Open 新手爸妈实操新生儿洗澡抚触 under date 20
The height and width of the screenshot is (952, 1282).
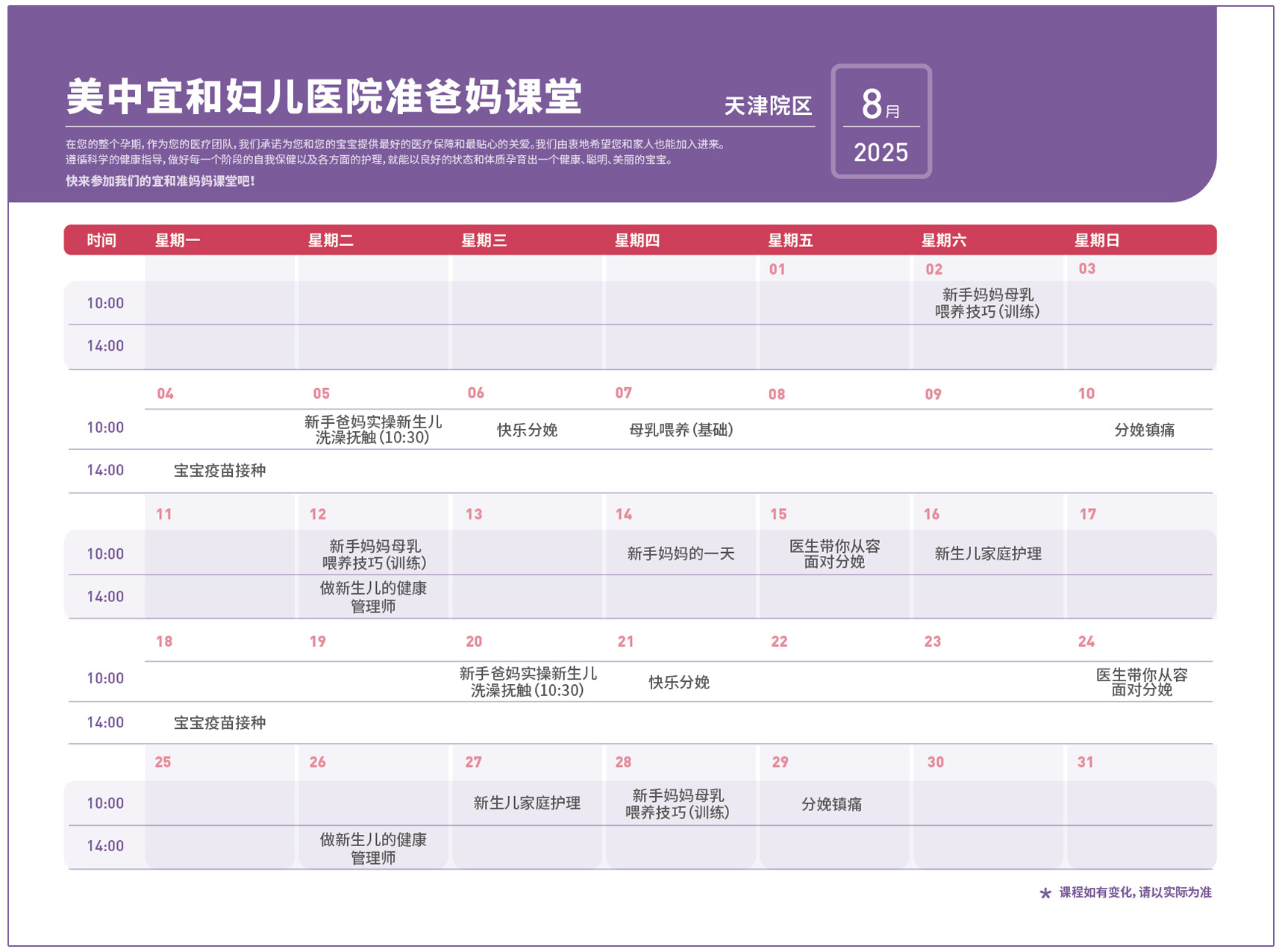[528, 682]
